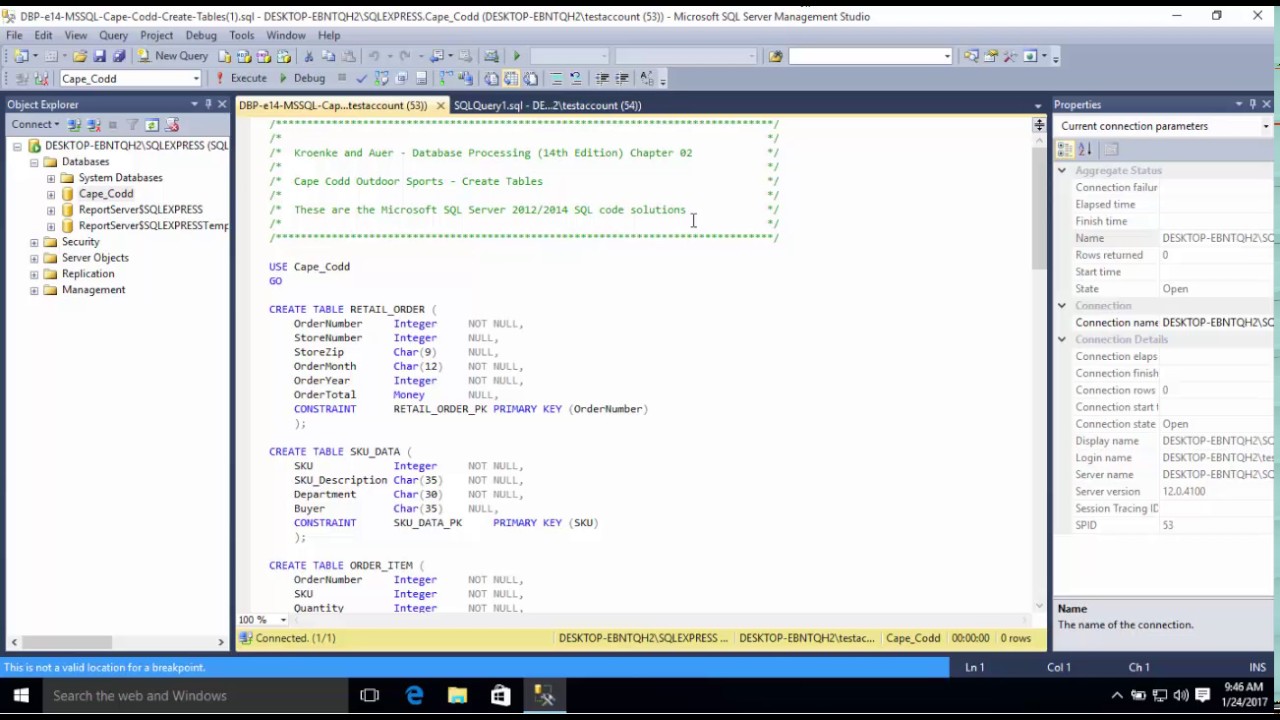This screenshot has width=1280, height=720.
Task: Open the Query menu
Action: coord(113,35)
